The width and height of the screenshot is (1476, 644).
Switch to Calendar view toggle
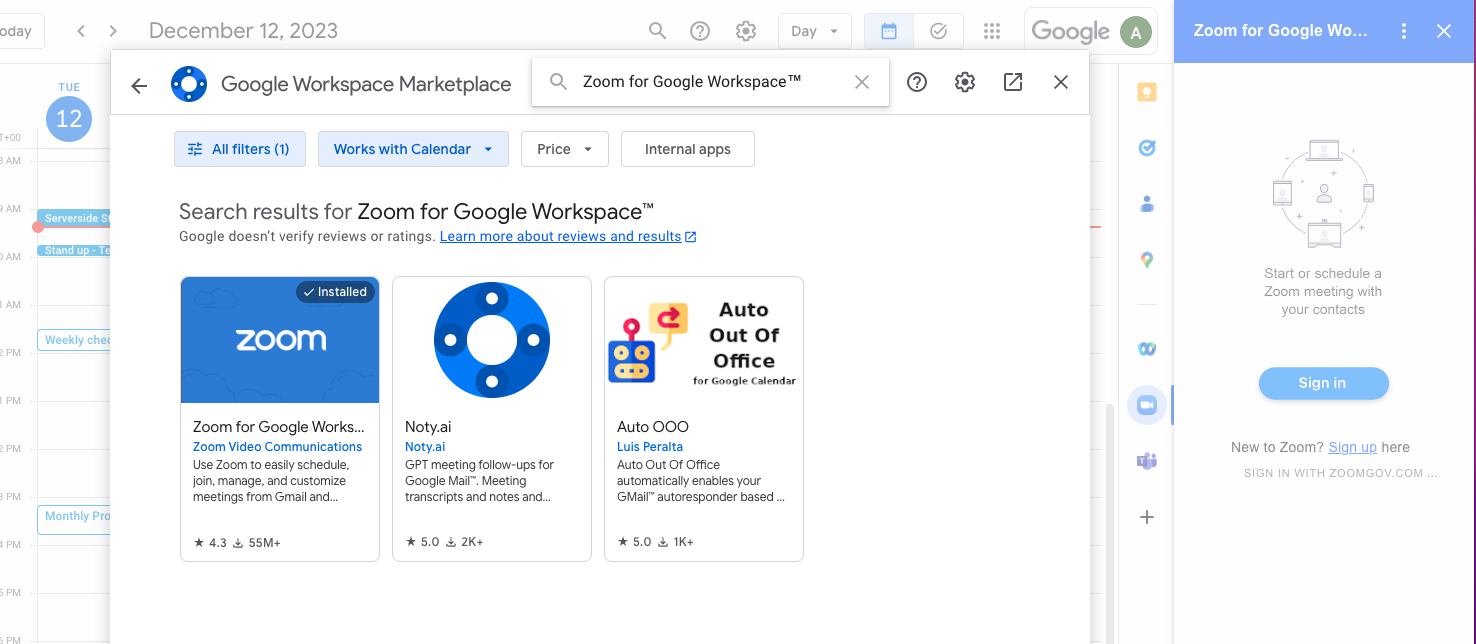(889, 31)
